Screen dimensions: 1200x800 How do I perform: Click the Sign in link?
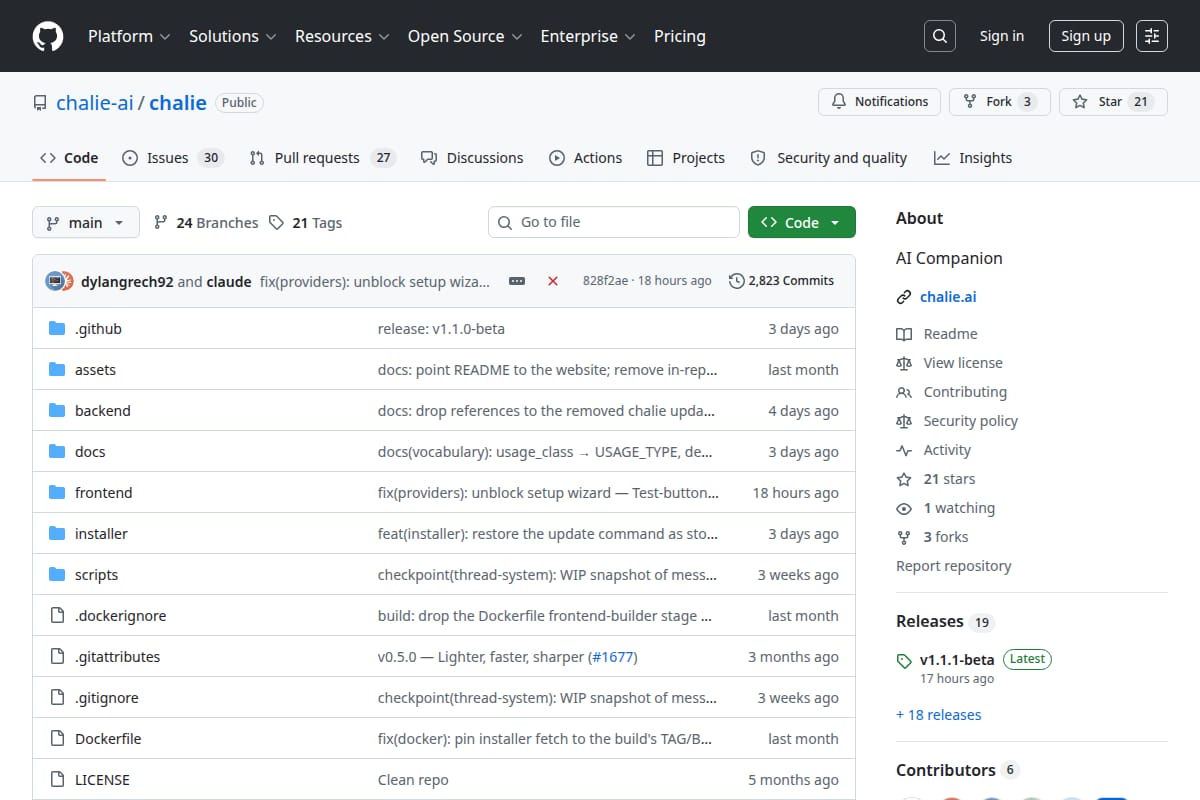point(1002,36)
